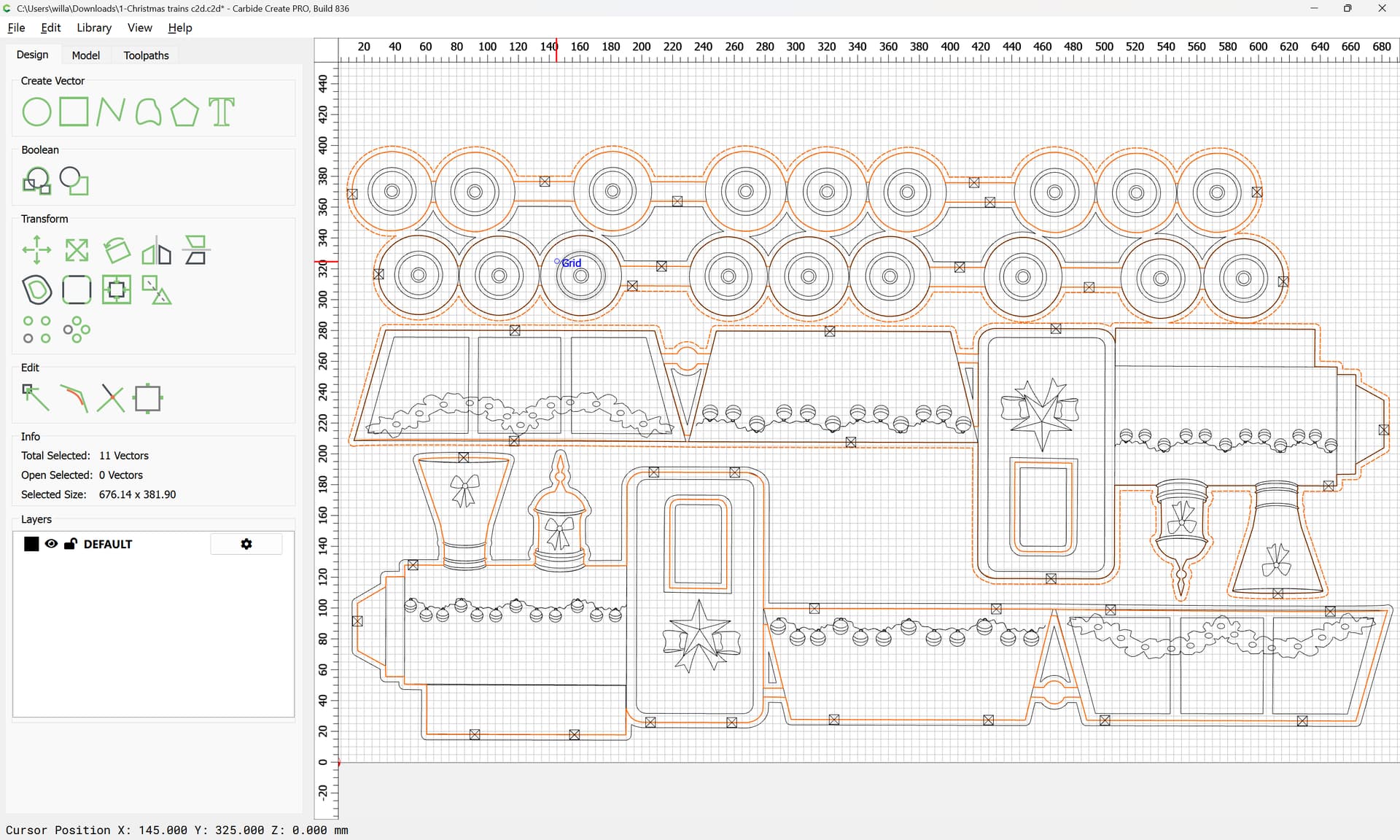Open the Offset Vectors tool

[36, 290]
